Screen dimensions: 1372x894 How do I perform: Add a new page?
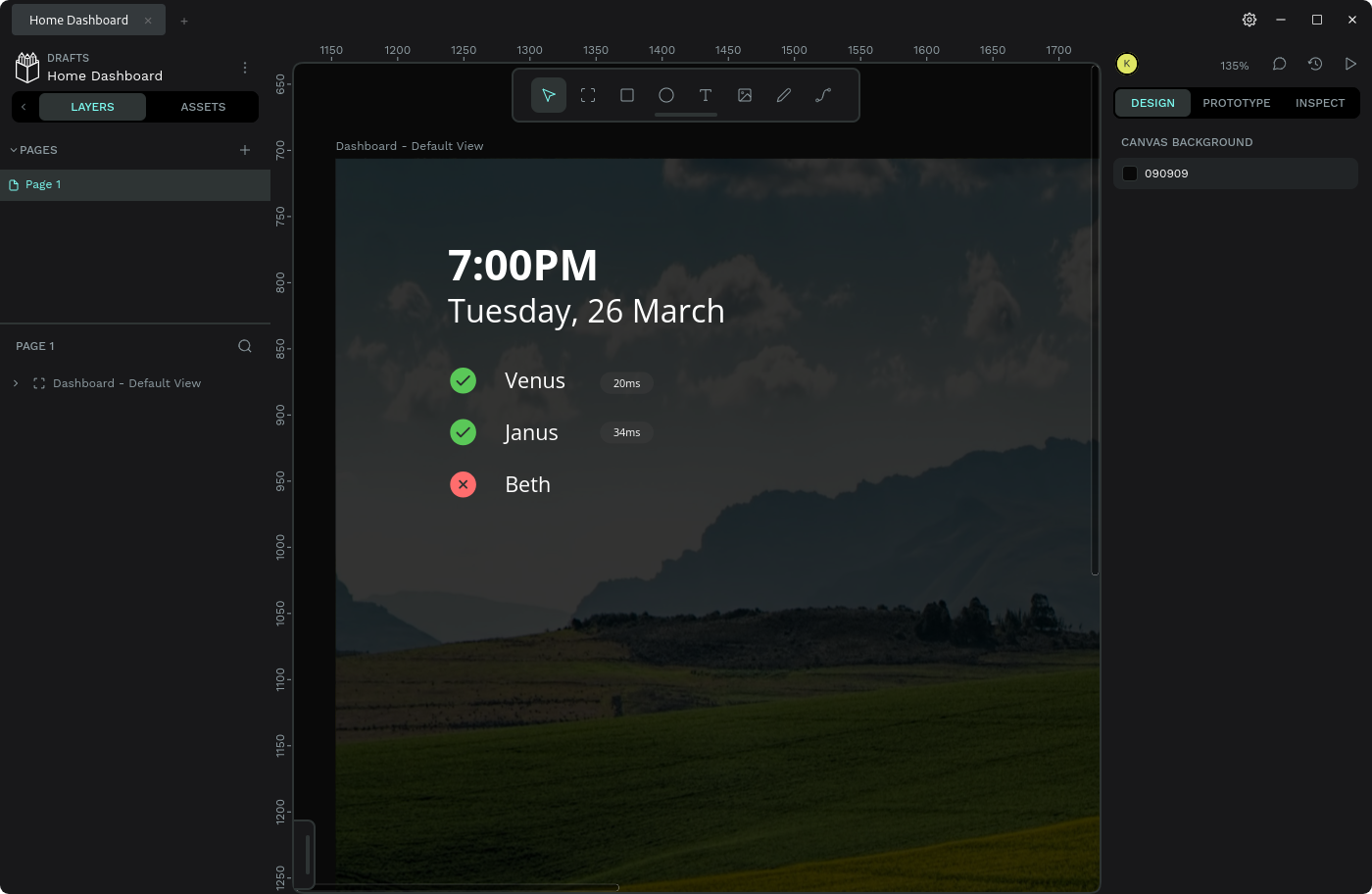245,150
